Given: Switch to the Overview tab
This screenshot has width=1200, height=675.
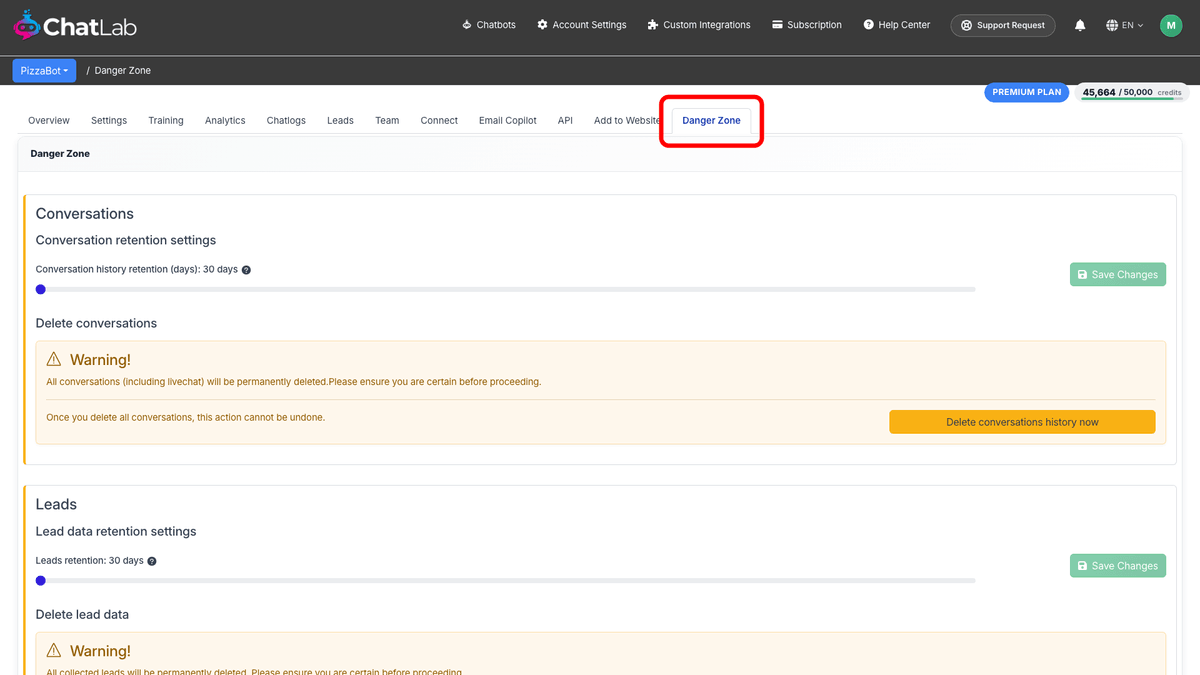Looking at the screenshot, I should tap(49, 120).
